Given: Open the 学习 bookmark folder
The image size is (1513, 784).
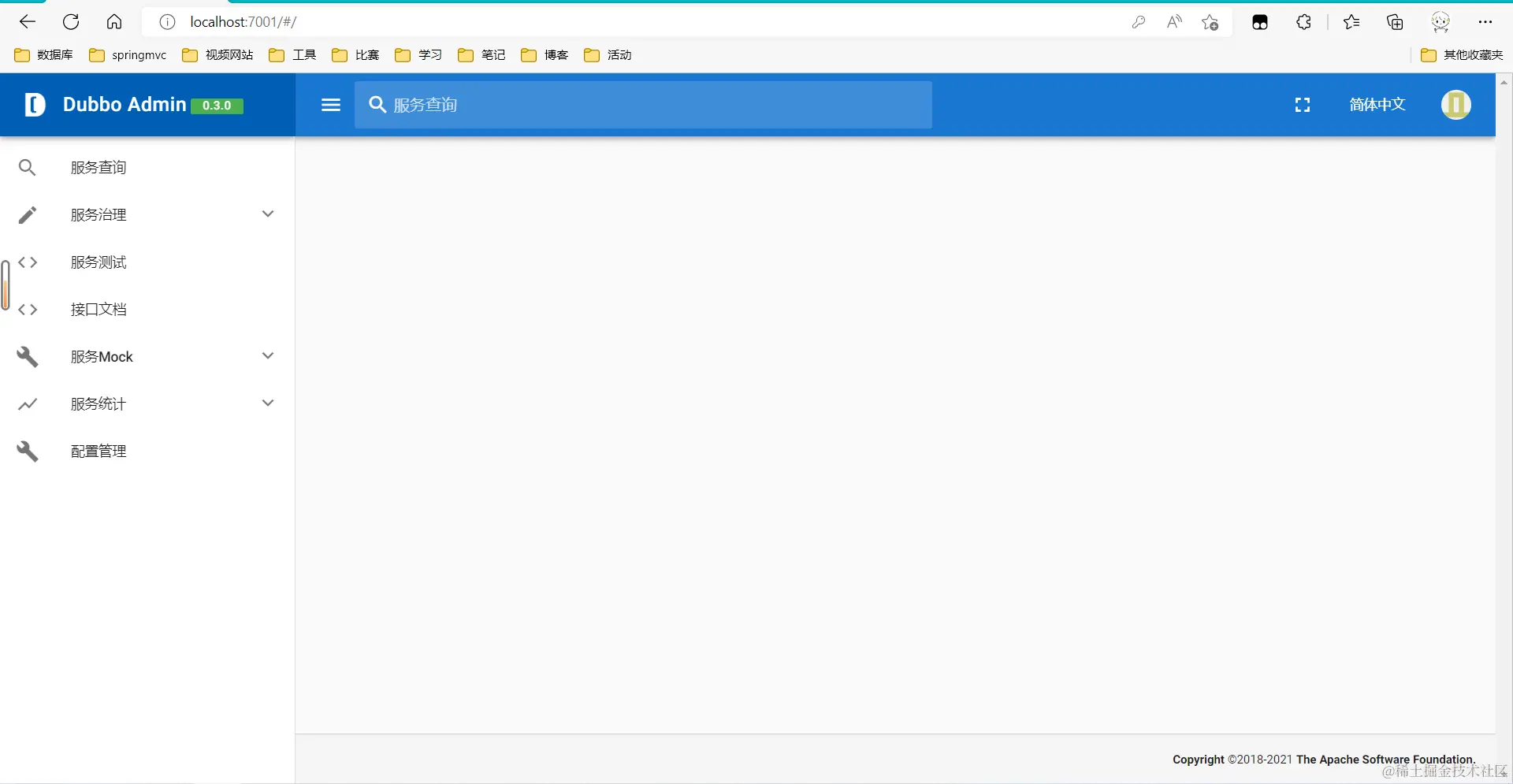Looking at the screenshot, I should pyautogui.click(x=418, y=55).
